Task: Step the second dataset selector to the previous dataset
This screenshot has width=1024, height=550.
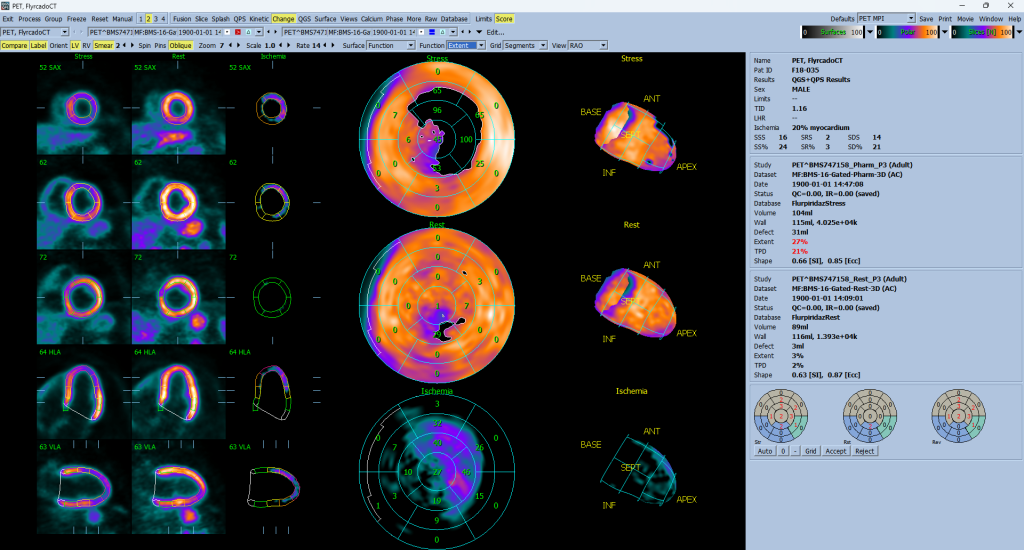Action: click(462, 32)
